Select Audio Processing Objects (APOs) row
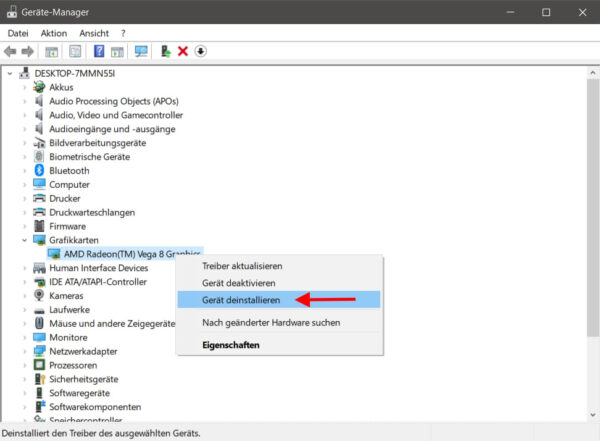600x441 pixels. 114,101
